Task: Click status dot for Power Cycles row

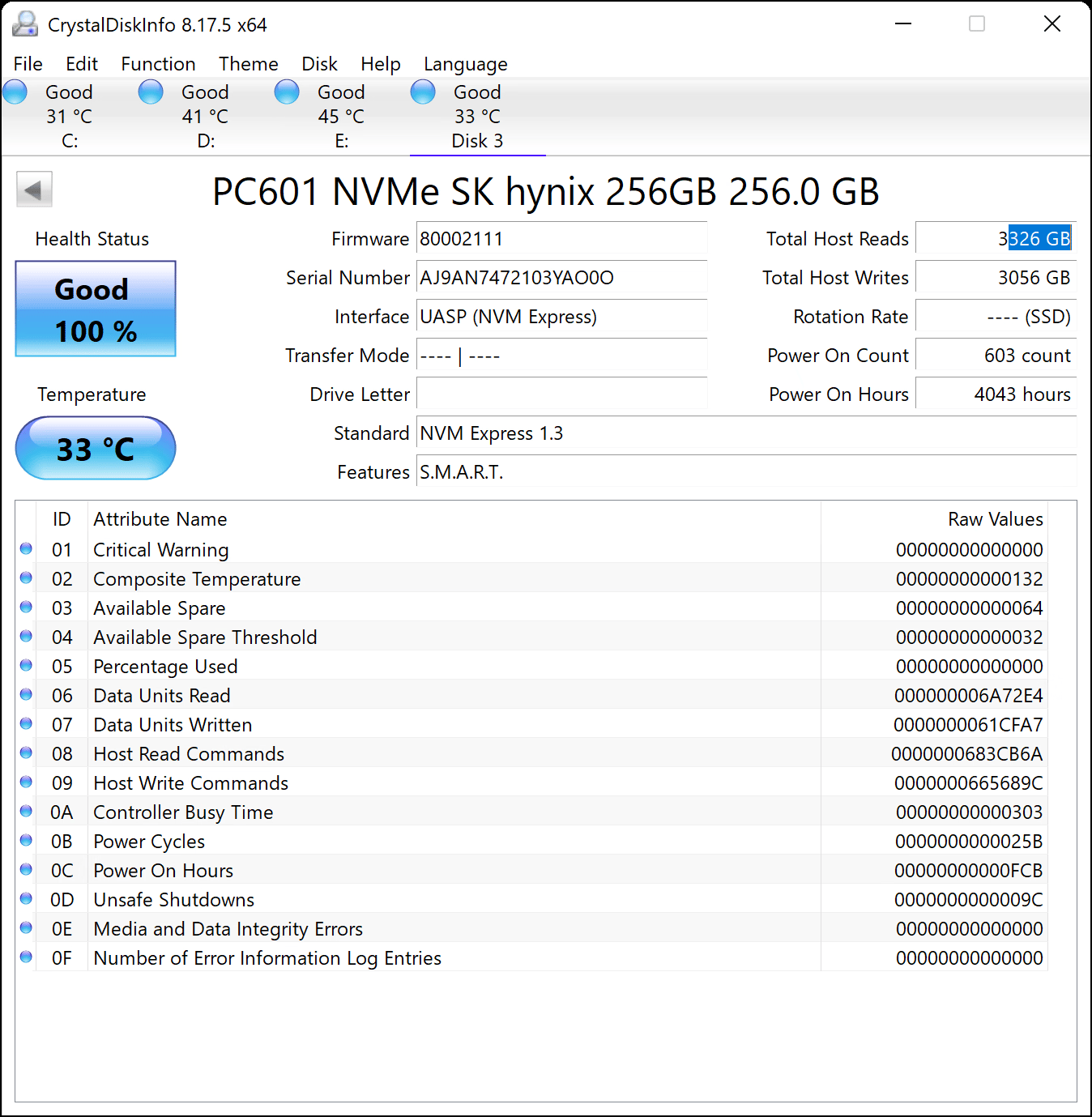Action: 26,841
